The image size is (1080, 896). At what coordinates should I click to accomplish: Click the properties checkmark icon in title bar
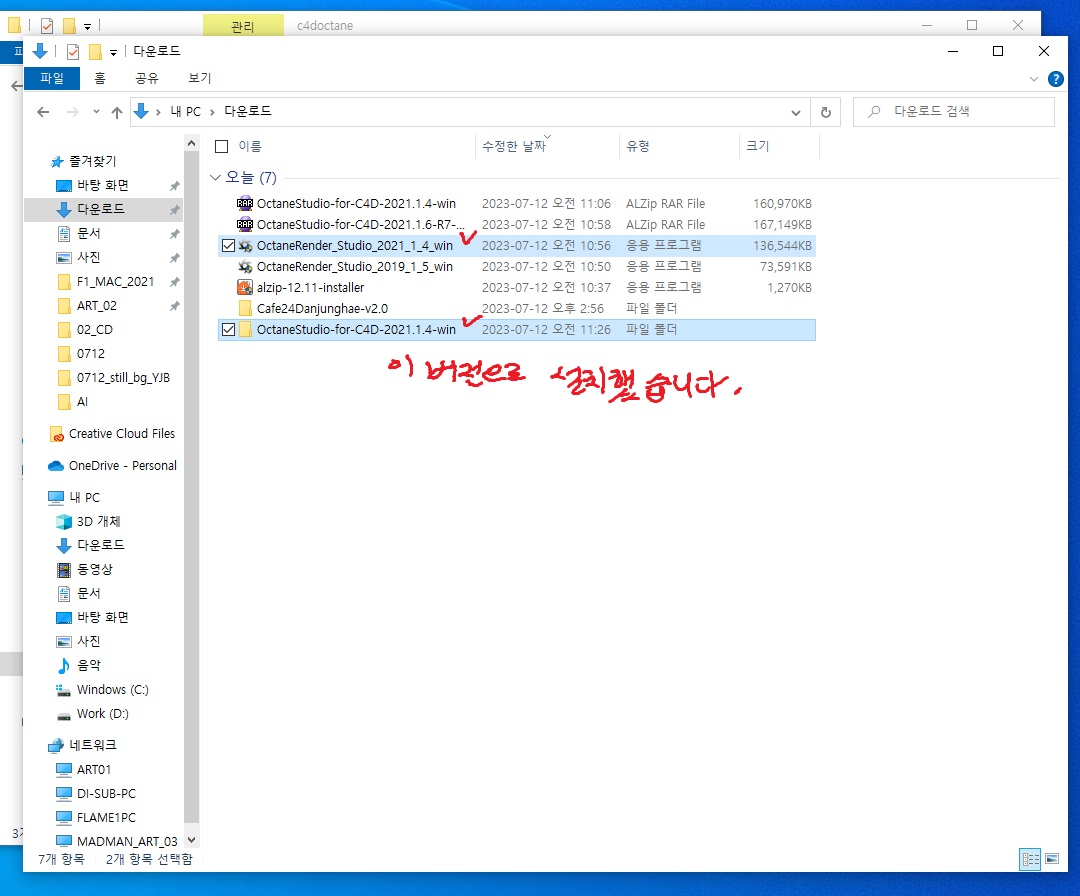point(73,52)
